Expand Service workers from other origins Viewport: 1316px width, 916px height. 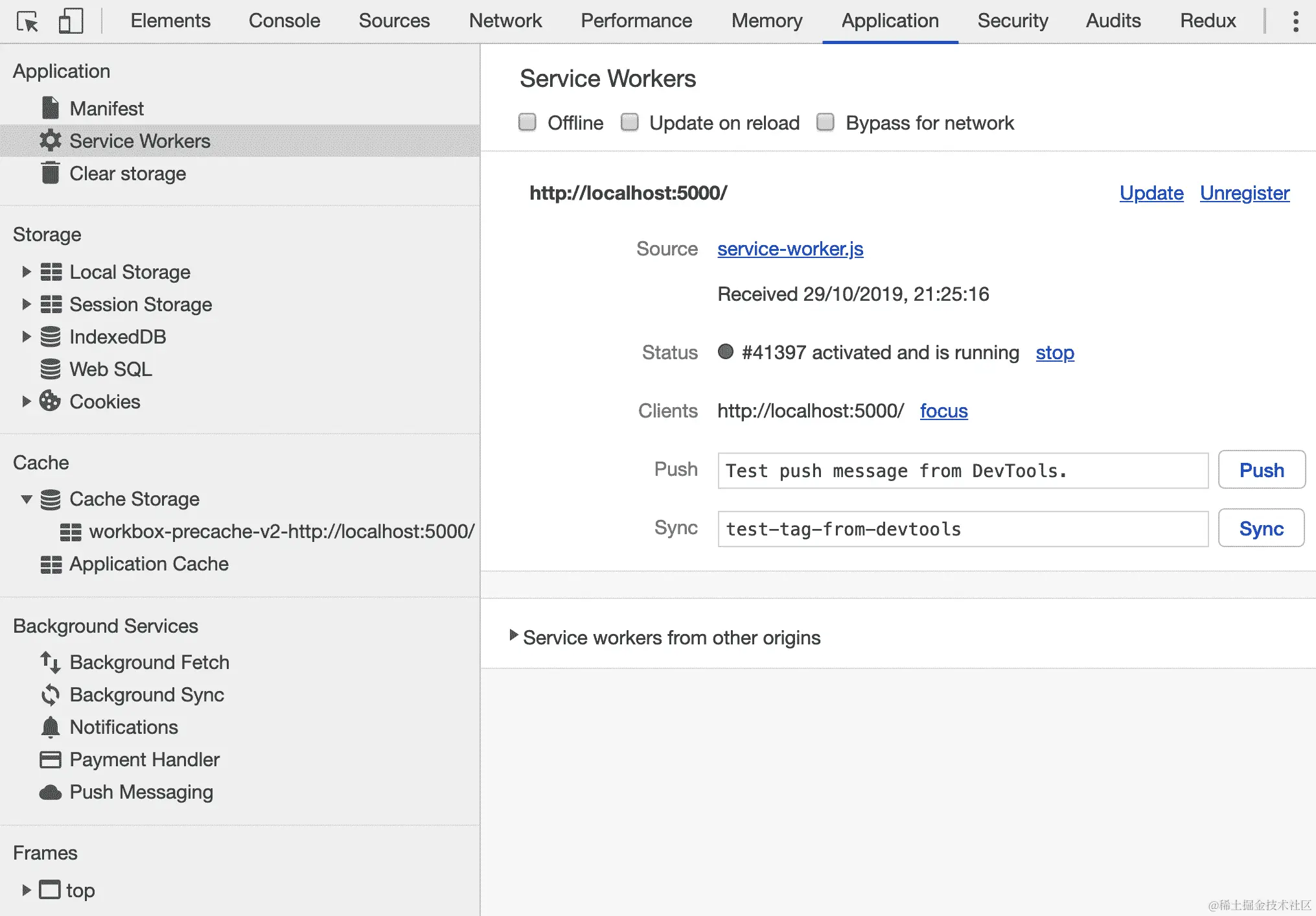(513, 635)
